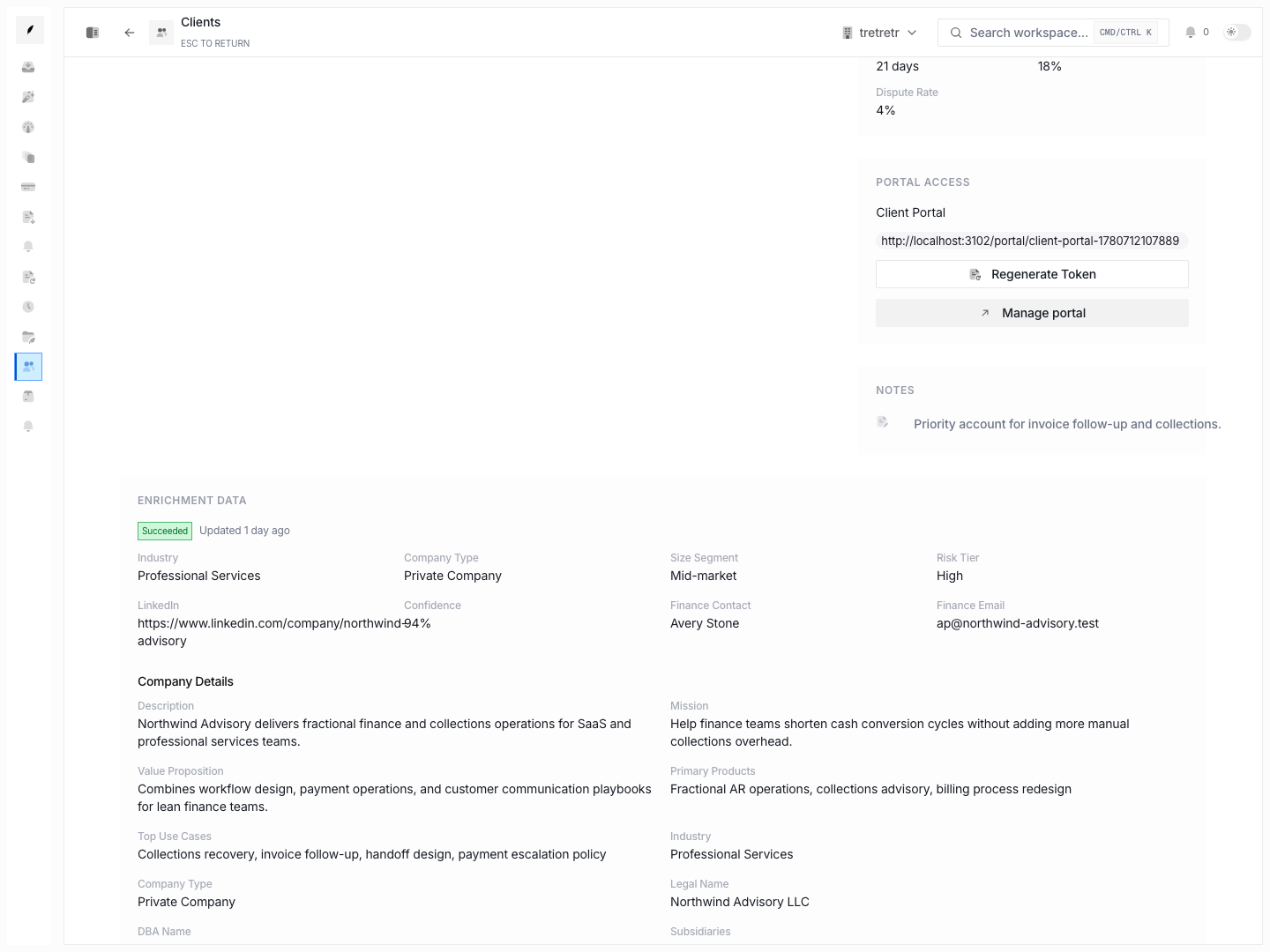Click the Top Use Cases value text
Image resolution: width=1270 pixels, height=952 pixels.
[x=372, y=854]
